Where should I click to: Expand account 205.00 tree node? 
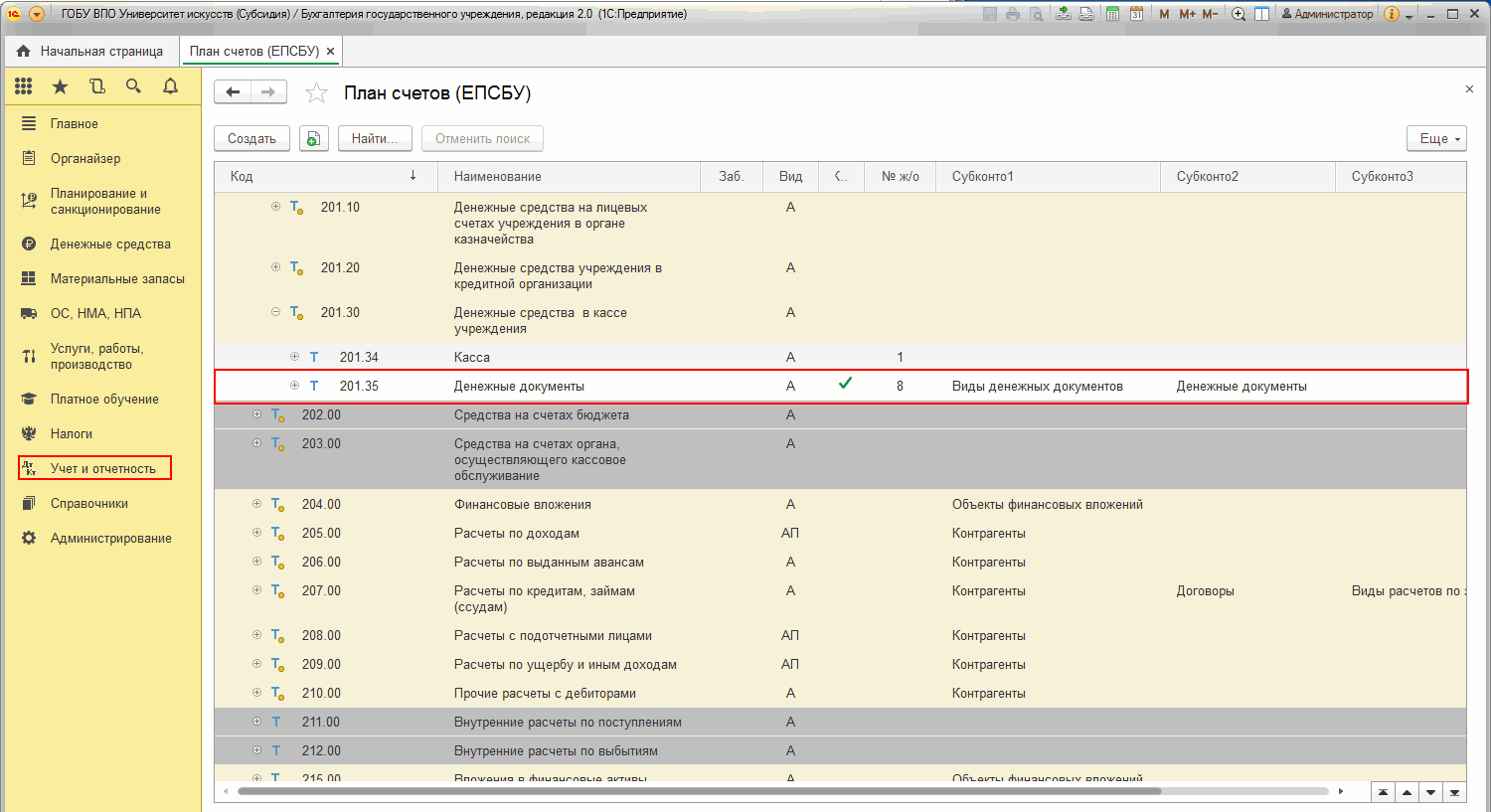[x=257, y=533]
